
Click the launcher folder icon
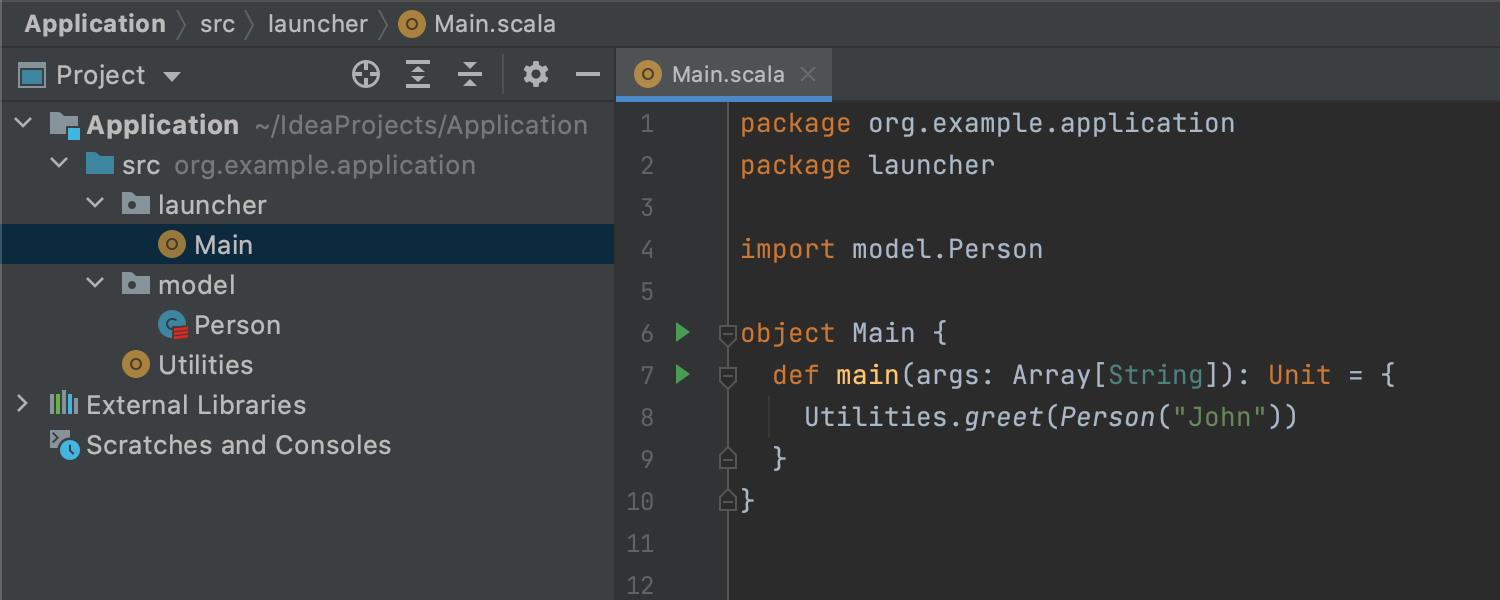(x=136, y=204)
